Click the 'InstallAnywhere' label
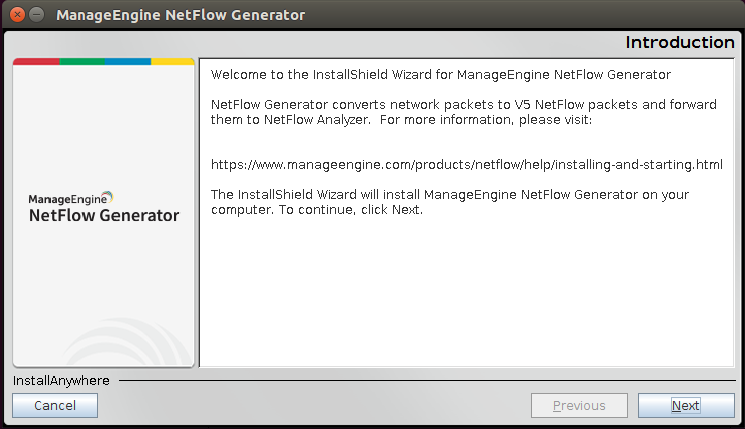This screenshot has width=745, height=429. click(61, 381)
